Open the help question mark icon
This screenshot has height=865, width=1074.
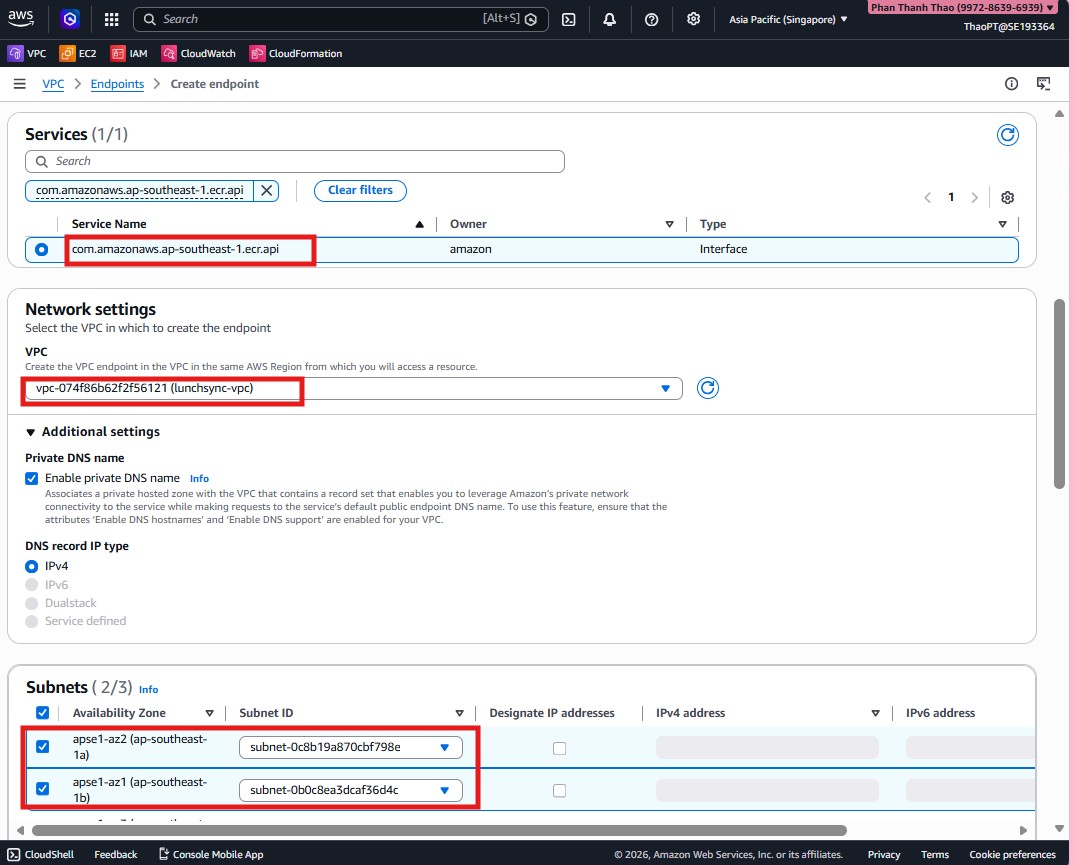(651, 19)
